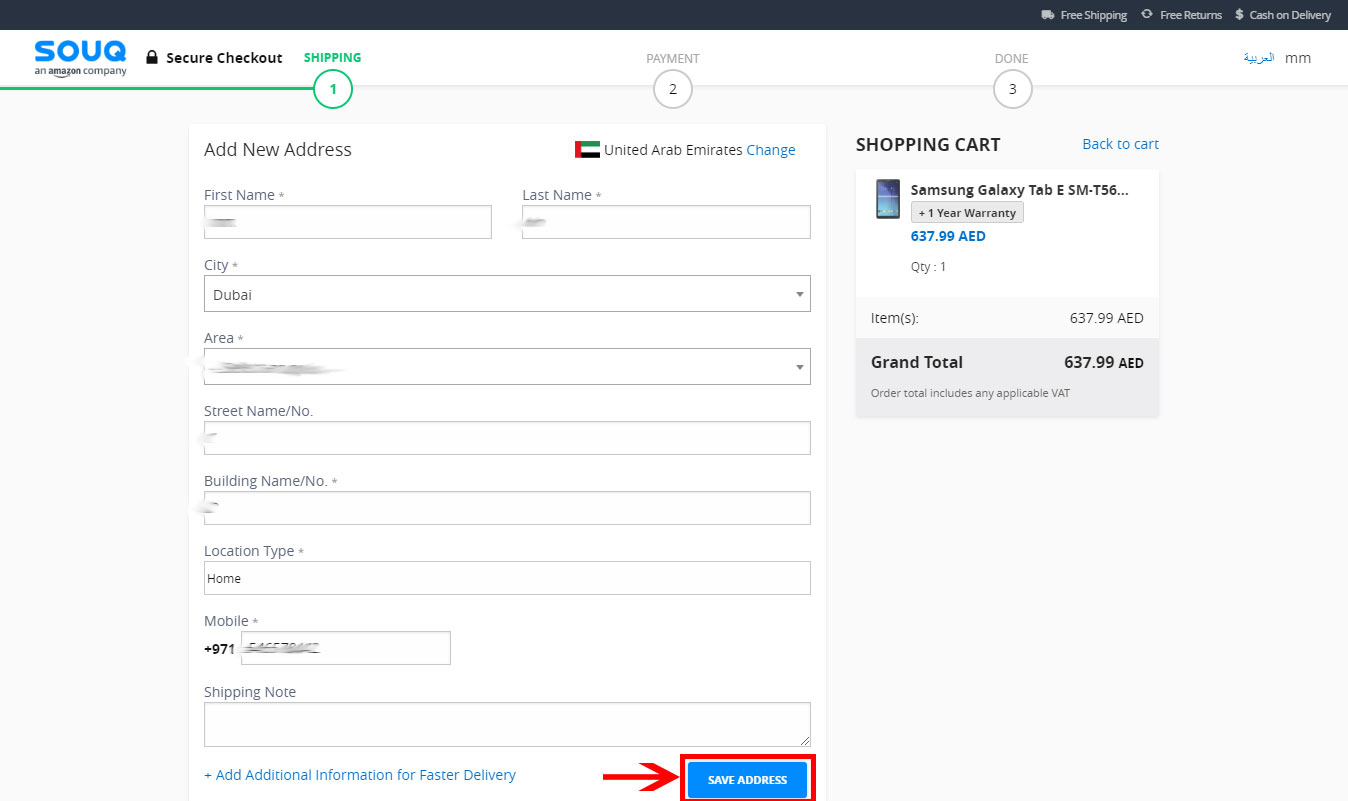
Task: Click the secure checkout padlock icon
Action: [x=152, y=58]
